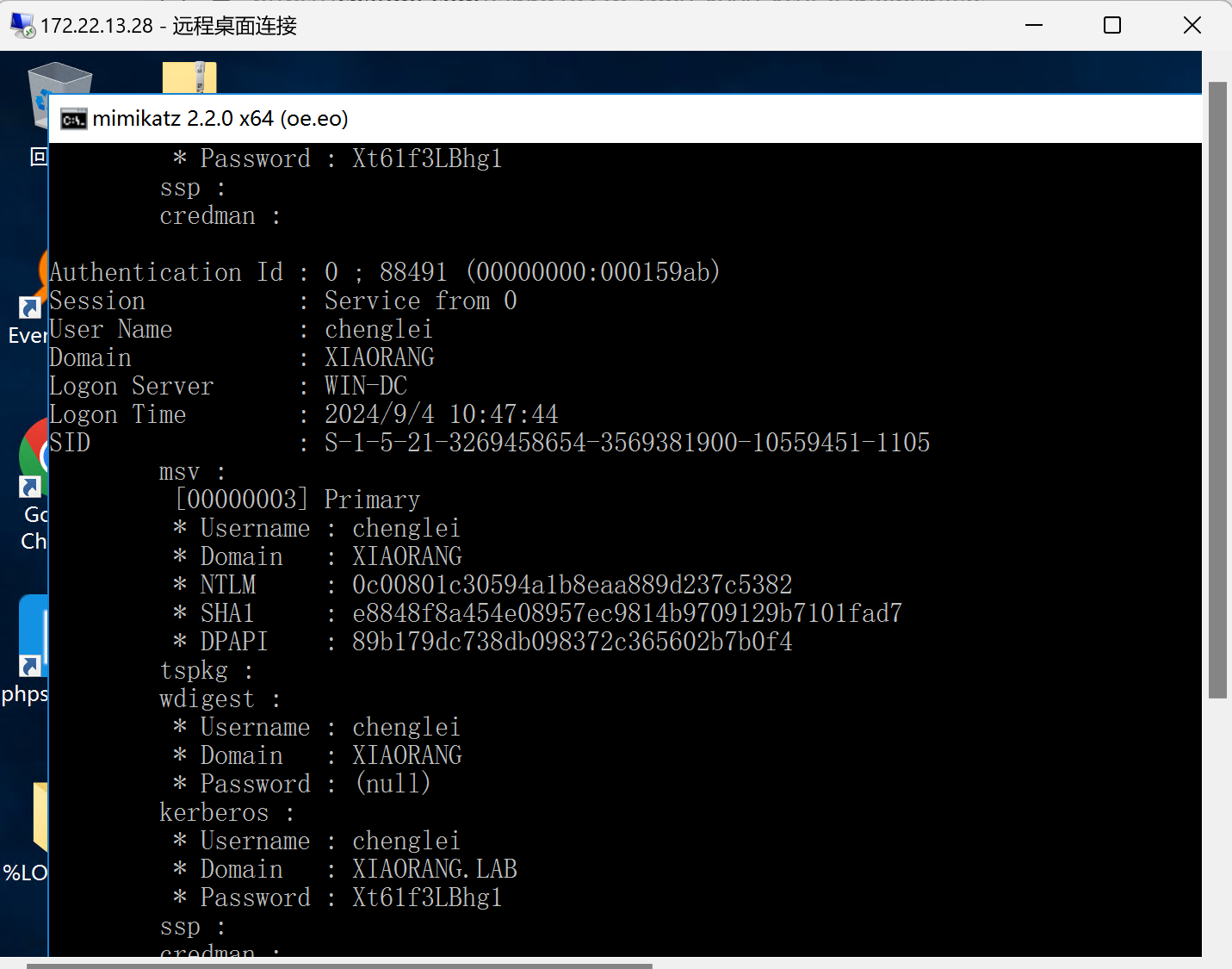Click the msv section label
This screenshot has height=969, width=1232.
coord(191,471)
